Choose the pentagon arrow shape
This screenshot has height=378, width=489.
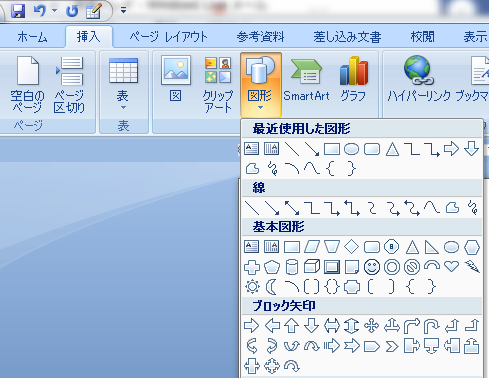pos(372,347)
